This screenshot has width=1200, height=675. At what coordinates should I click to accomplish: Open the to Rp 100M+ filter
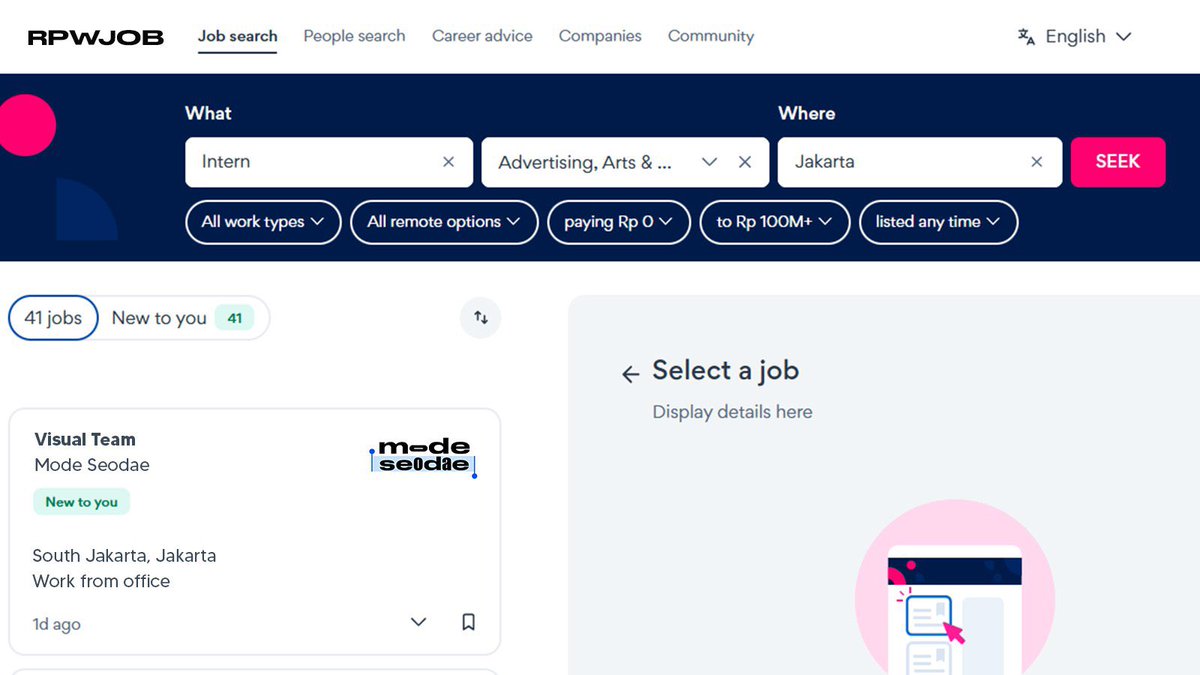(775, 222)
